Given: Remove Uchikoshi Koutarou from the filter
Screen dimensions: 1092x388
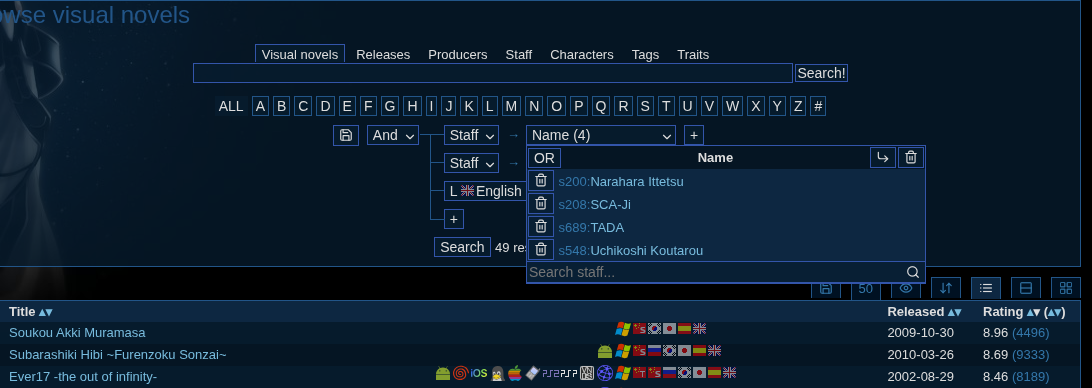Looking at the screenshot, I should click(541, 250).
